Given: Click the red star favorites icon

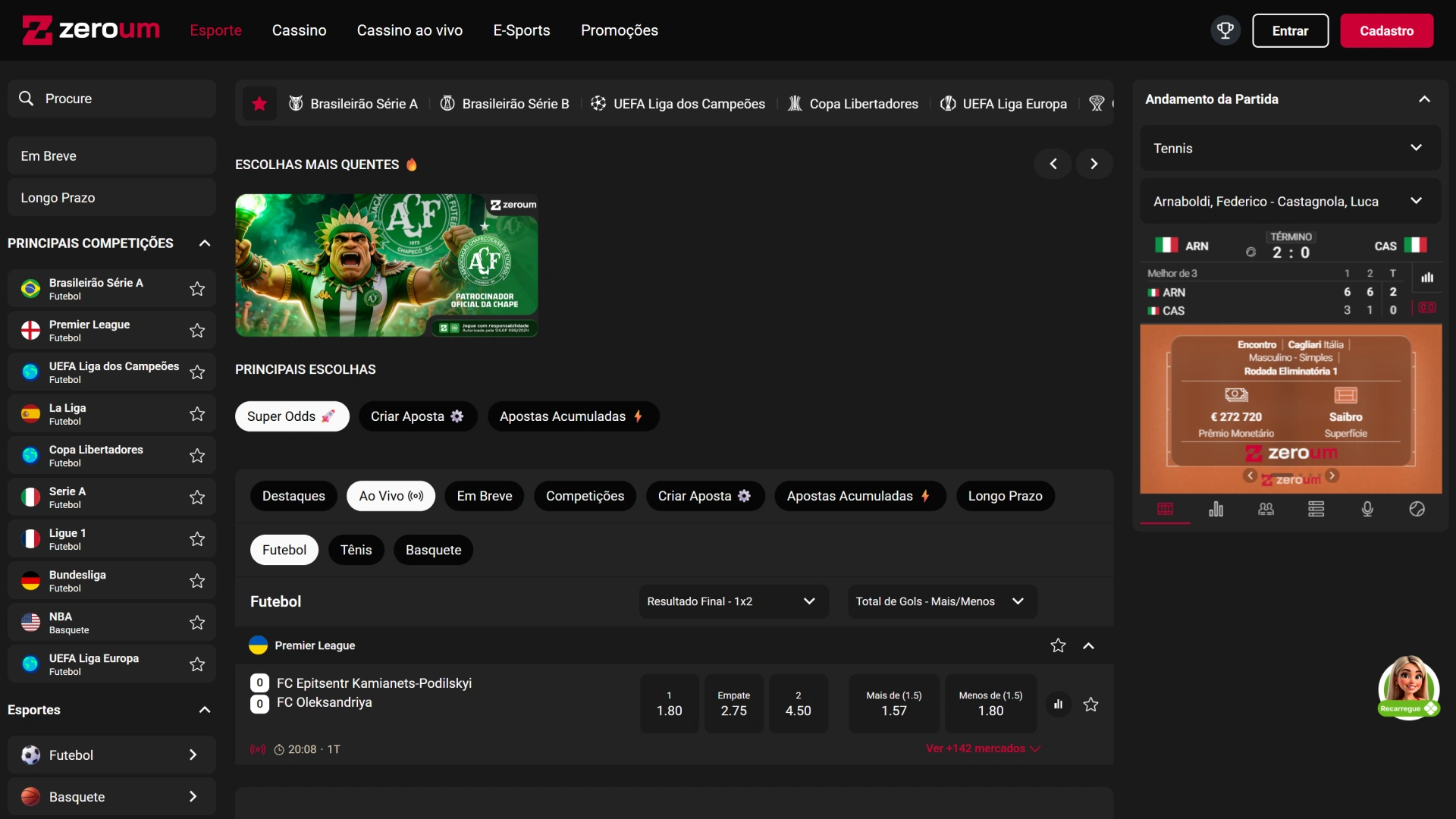Looking at the screenshot, I should pyautogui.click(x=259, y=103).
